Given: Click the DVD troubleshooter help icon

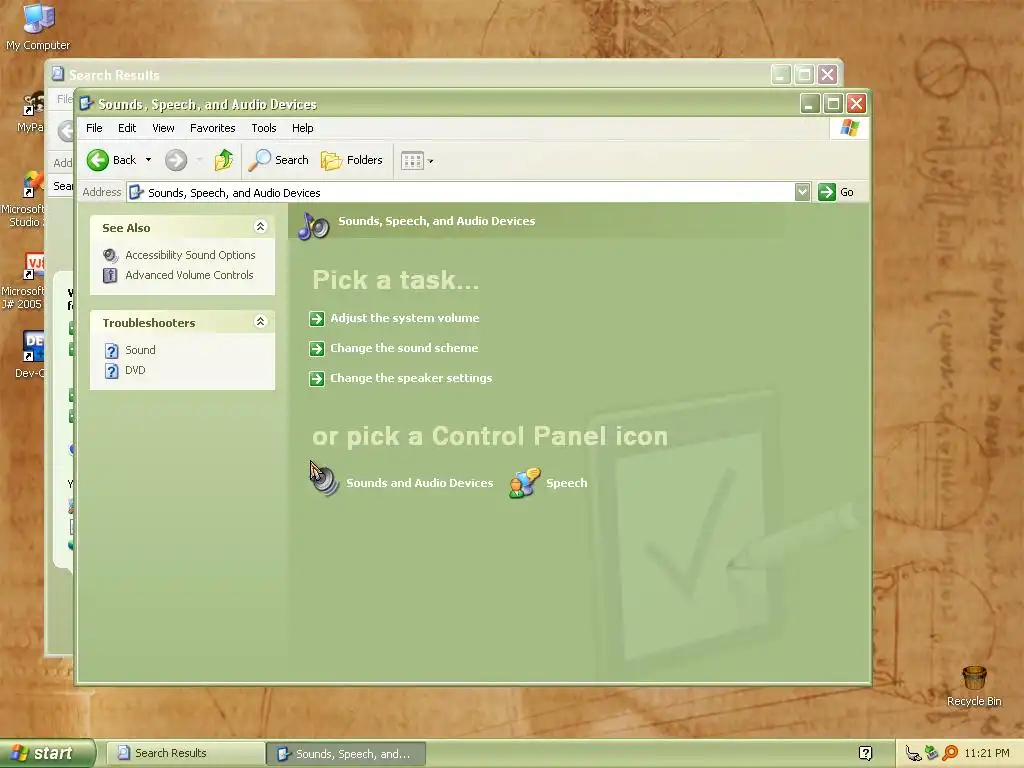Looking at the screenshot, I should coord(112,371).
